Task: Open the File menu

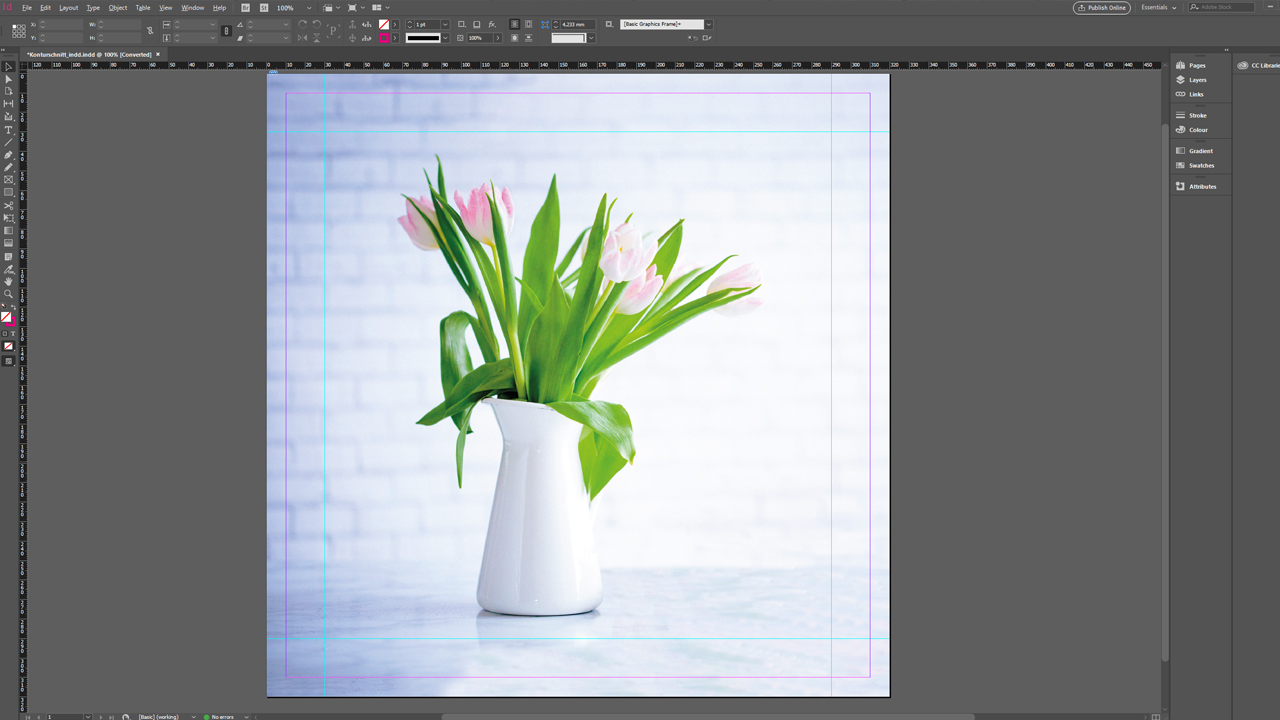Action: tap(27, 7)
